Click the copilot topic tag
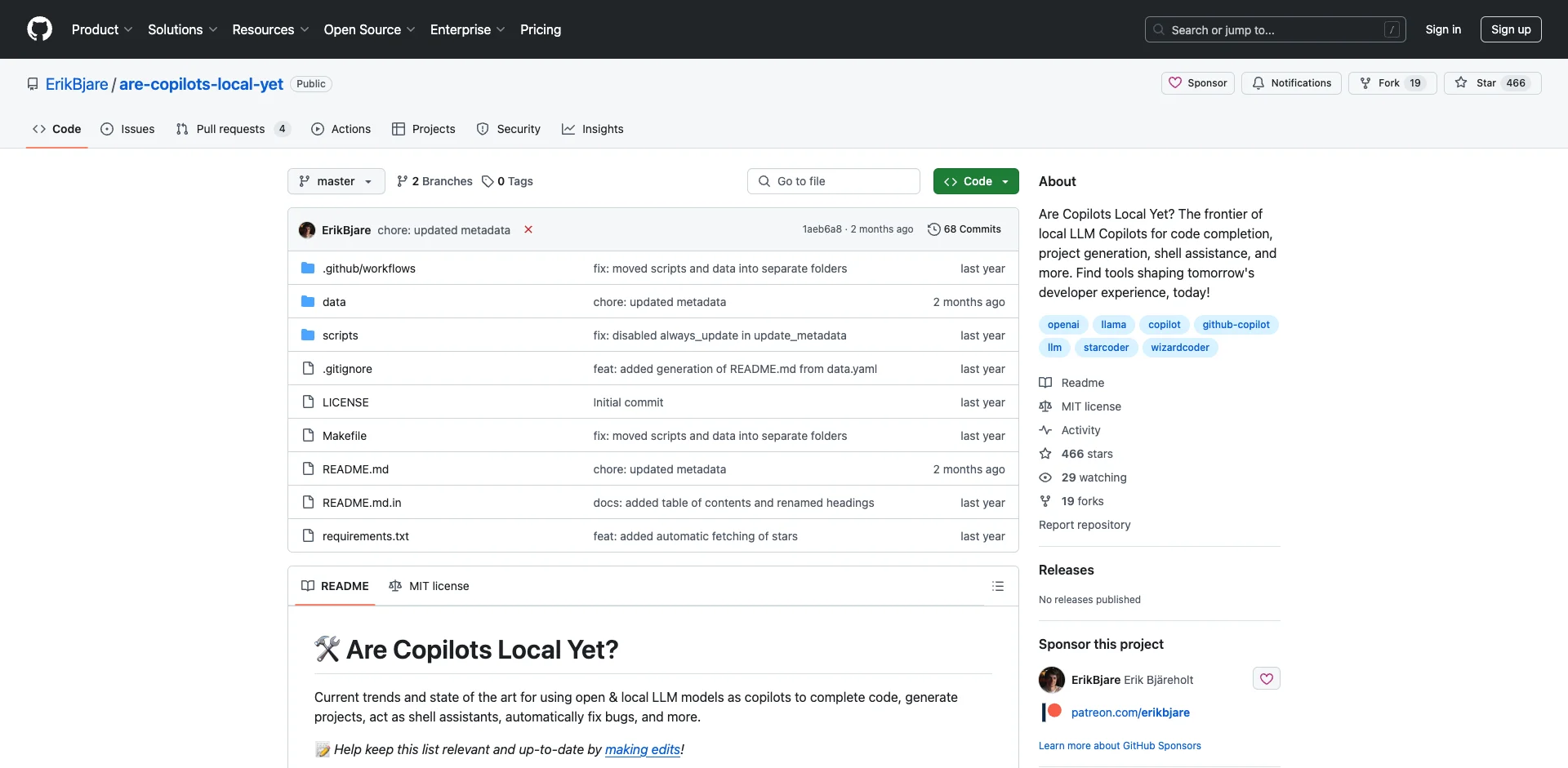Screen dimensions: 1568x768 (1164, 325)
